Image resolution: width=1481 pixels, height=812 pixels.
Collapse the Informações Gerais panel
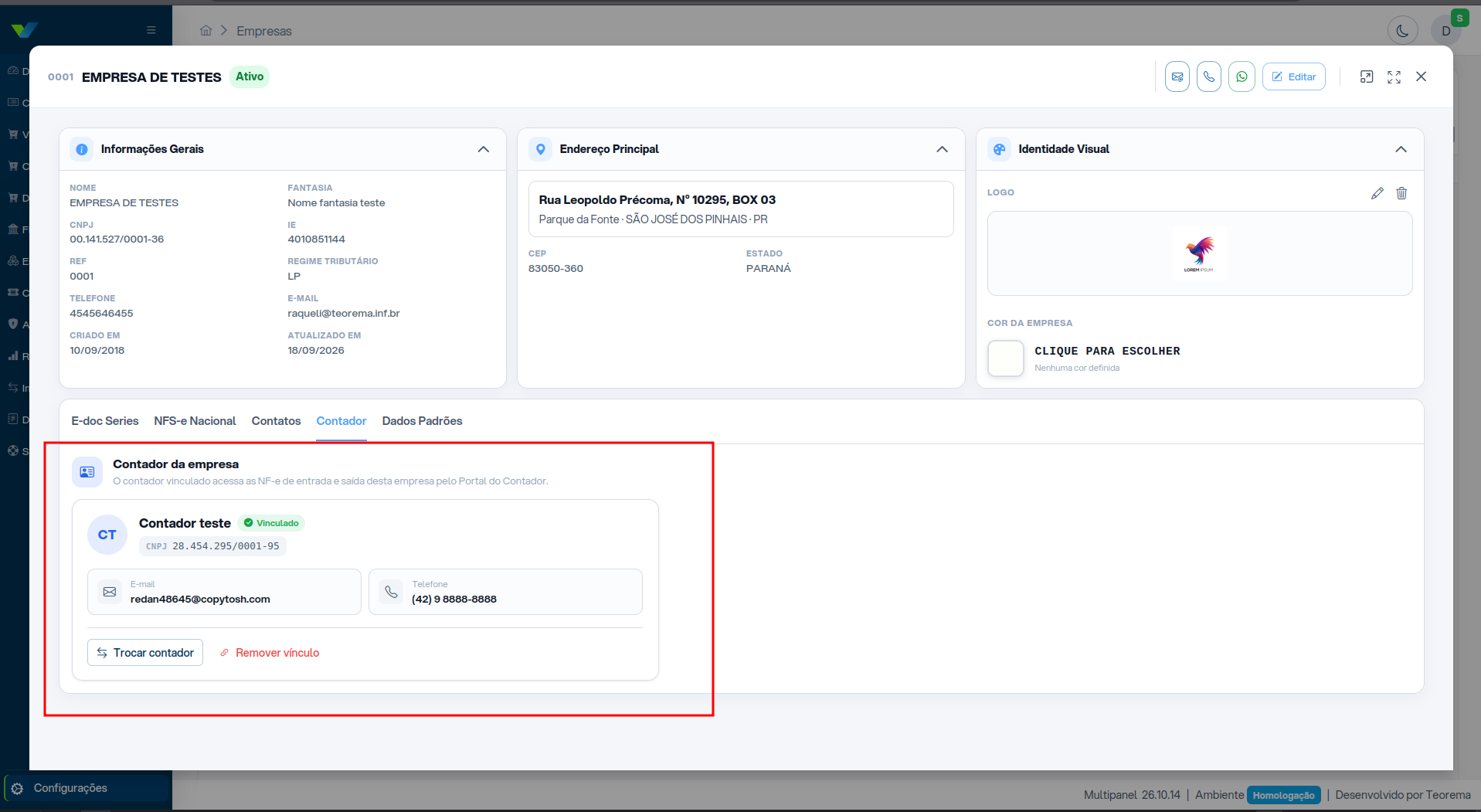pyautogui.click(x=484, y=149)
